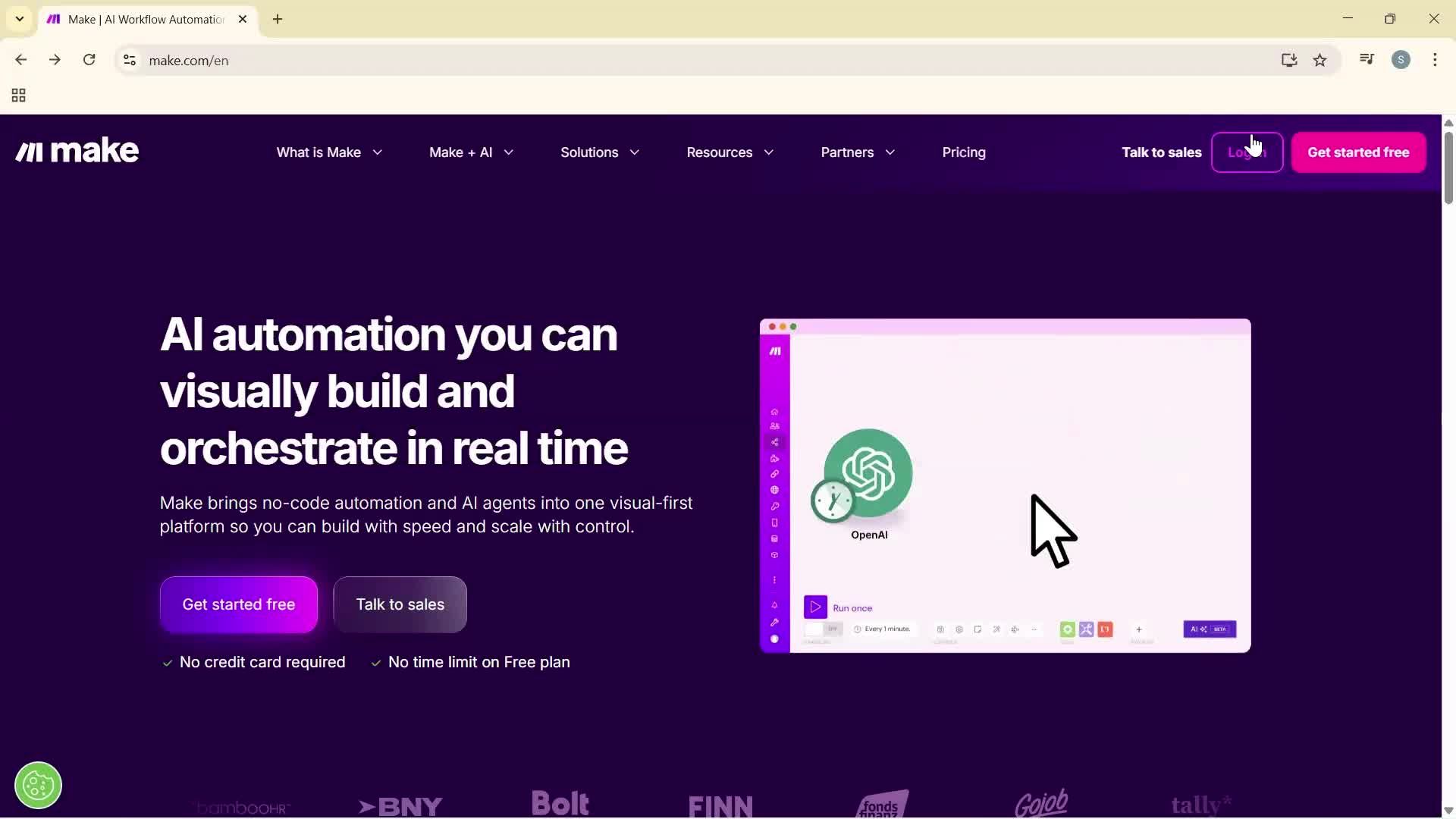Expand the Solutions dropdown
Screen dimensions: 1456x819
point(599,152)
